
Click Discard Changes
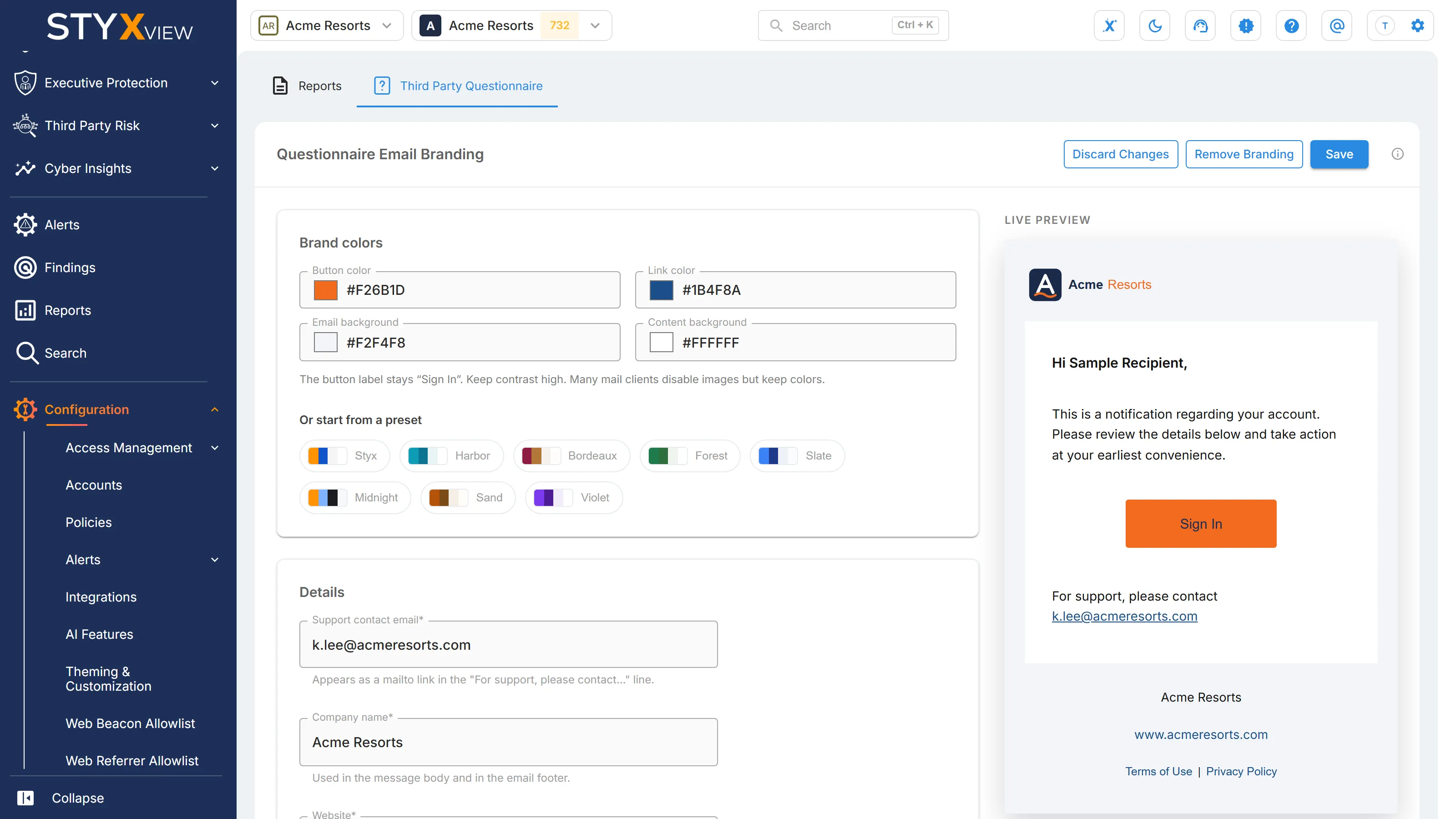point(1120,154)
